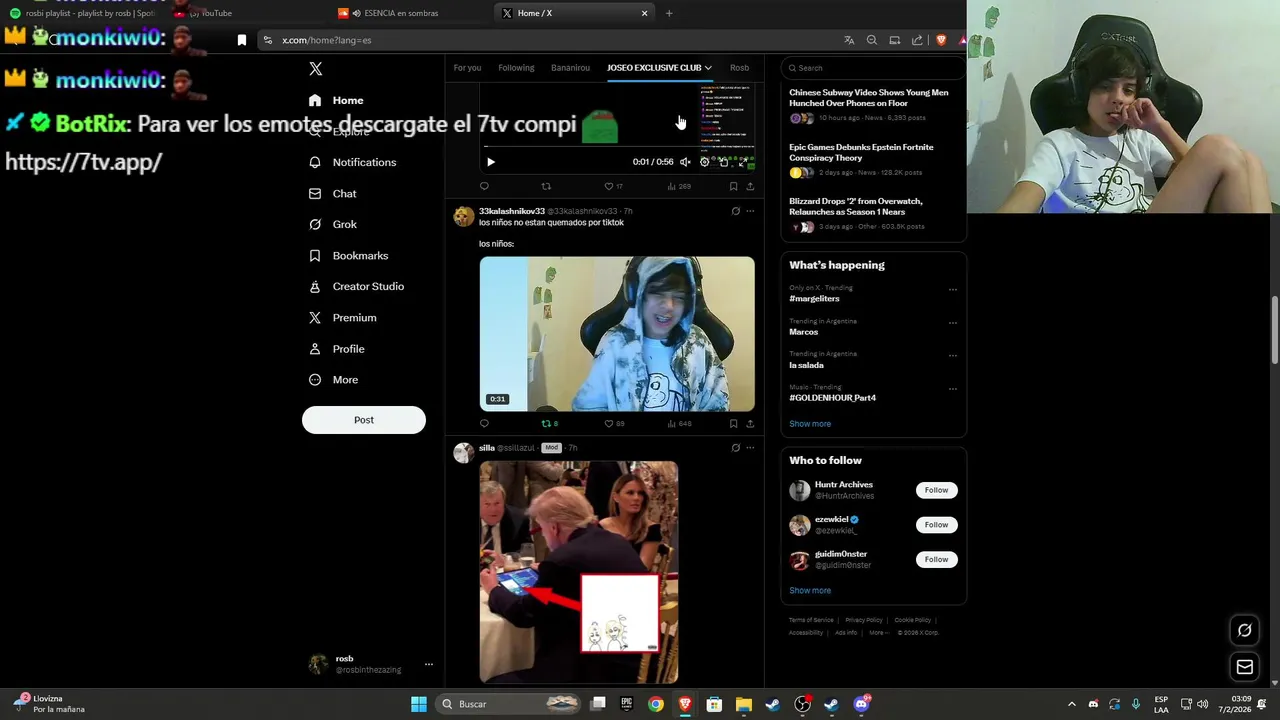Click the Post button
The image size is (1280, 720).
coord(364,420)
